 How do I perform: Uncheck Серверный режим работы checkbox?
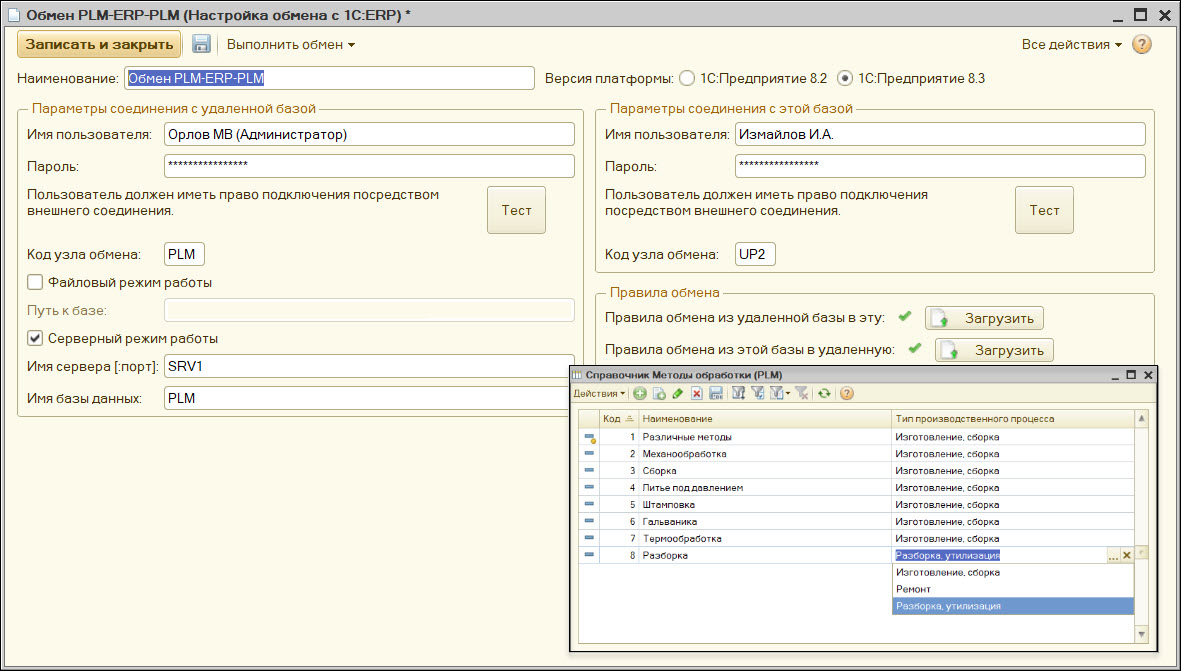pyautogui.click(x=35, y=338)
